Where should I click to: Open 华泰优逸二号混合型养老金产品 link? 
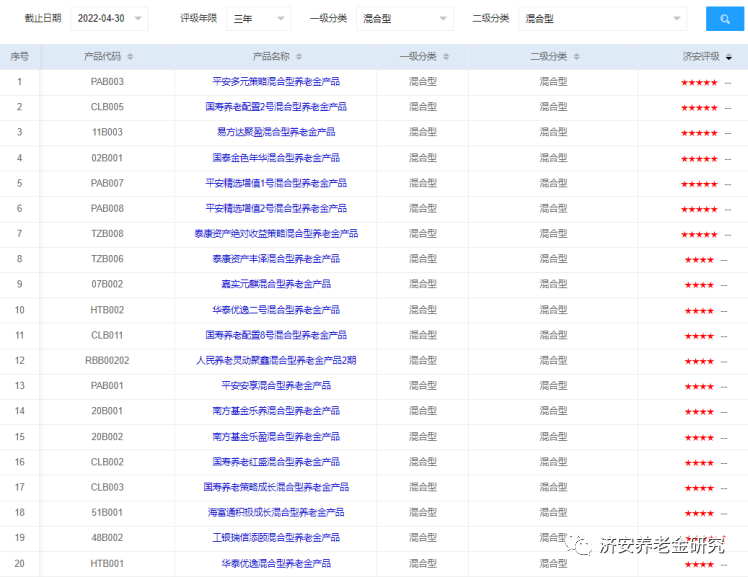coord(276,310)
